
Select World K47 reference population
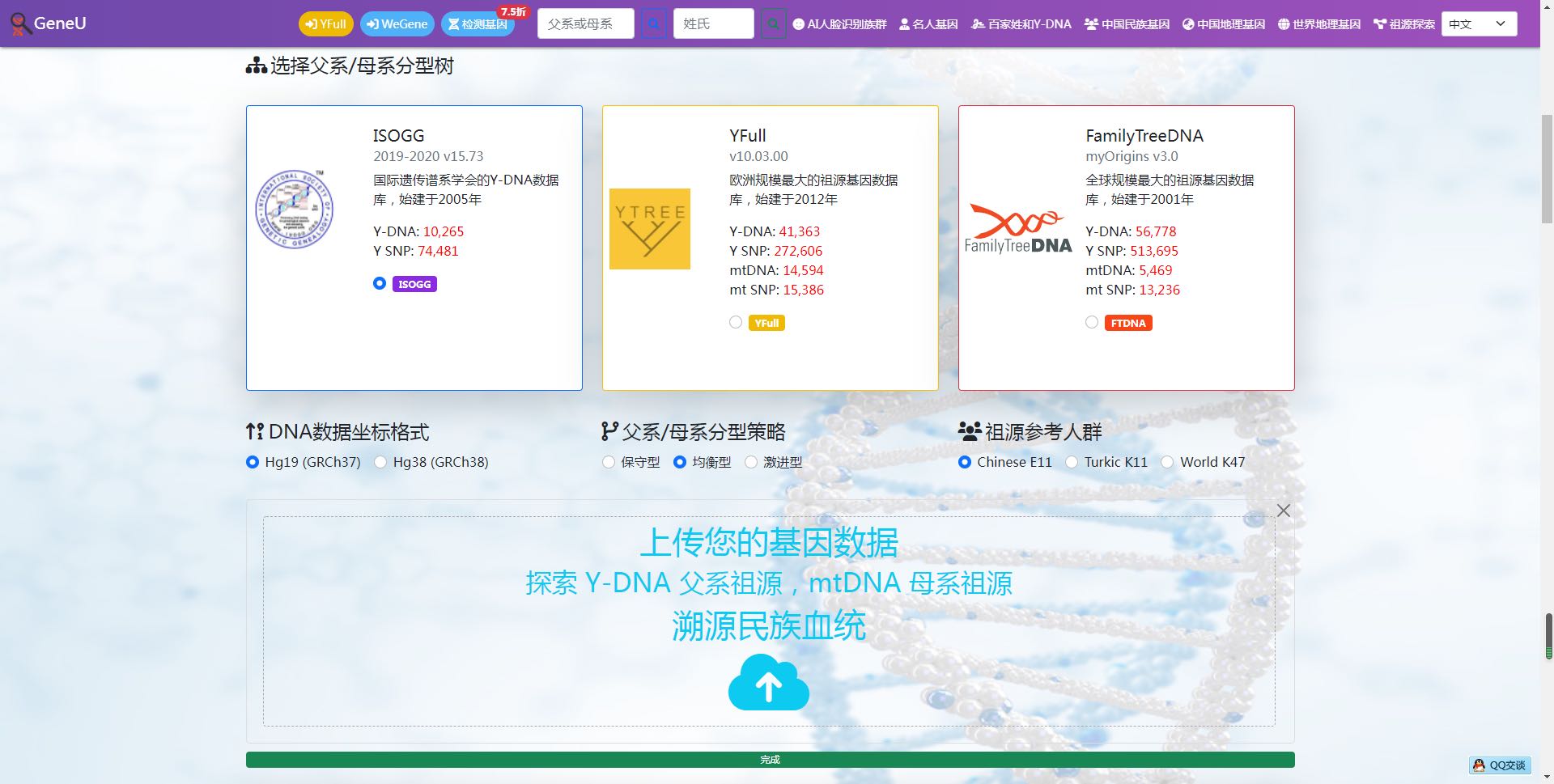tap(1167, 462)
